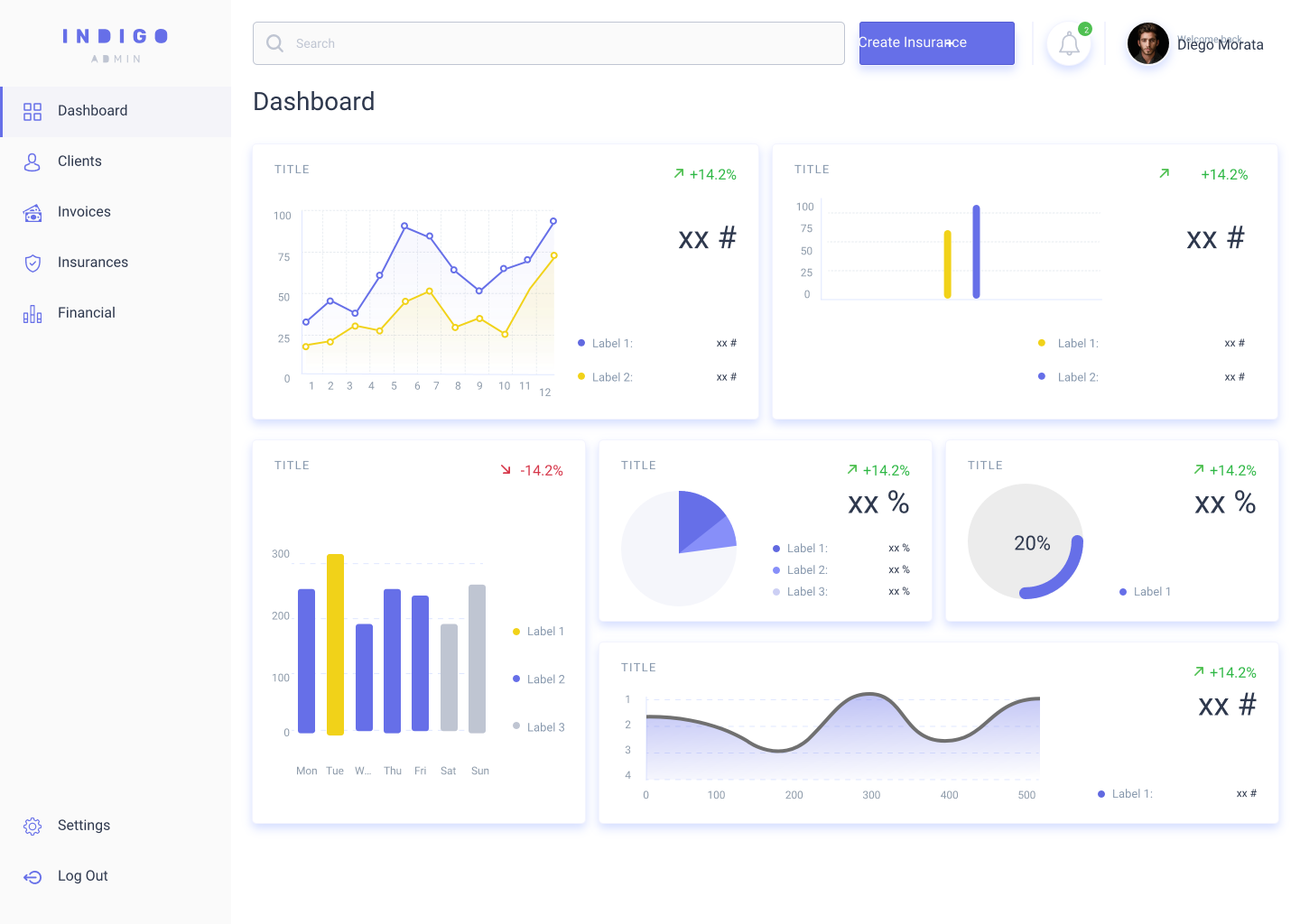Click the short yellow bar in two-bar chart
Viewport: 1300px width, 924px height.
point(947,264)
